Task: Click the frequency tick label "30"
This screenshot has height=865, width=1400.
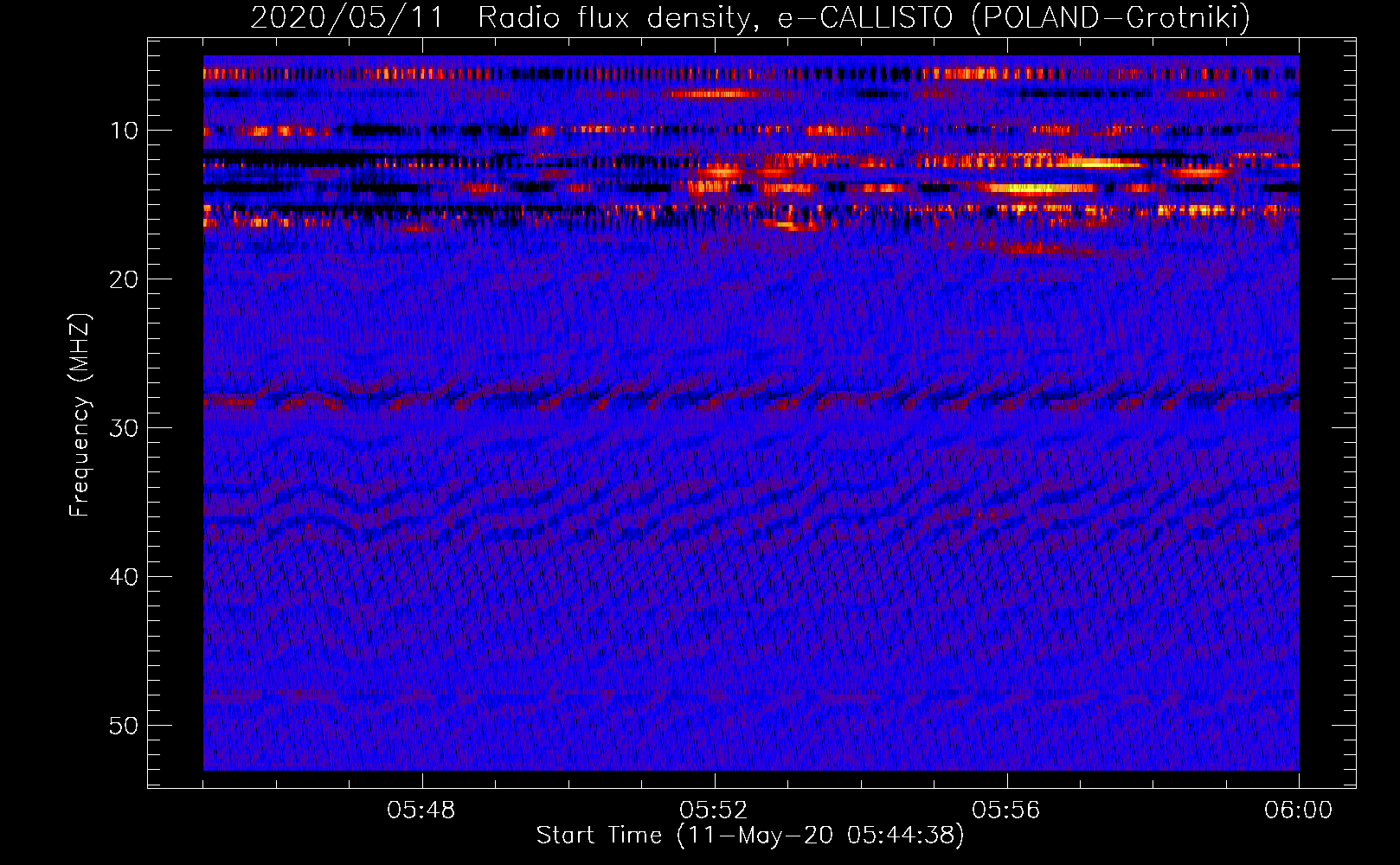Action: (x=125, y=428)
